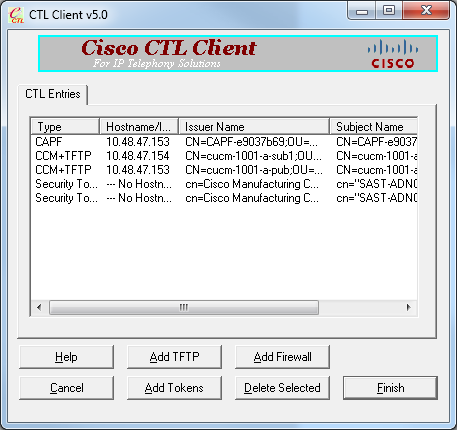The image size is (457, 430).
Task: Click the CTL Client title bar icon
Action: click(x=16, y=15)
